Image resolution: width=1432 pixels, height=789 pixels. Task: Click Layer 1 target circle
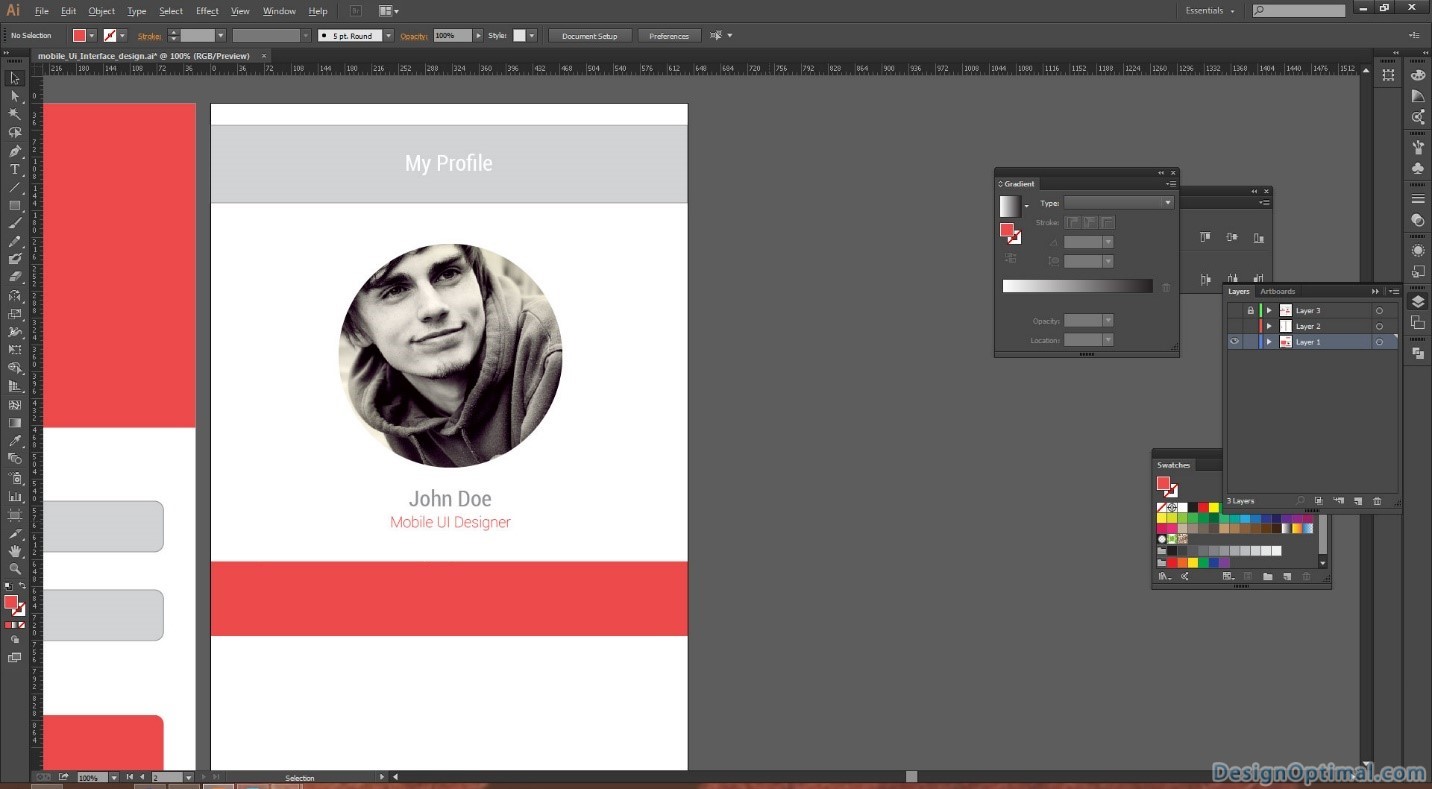1379,342
